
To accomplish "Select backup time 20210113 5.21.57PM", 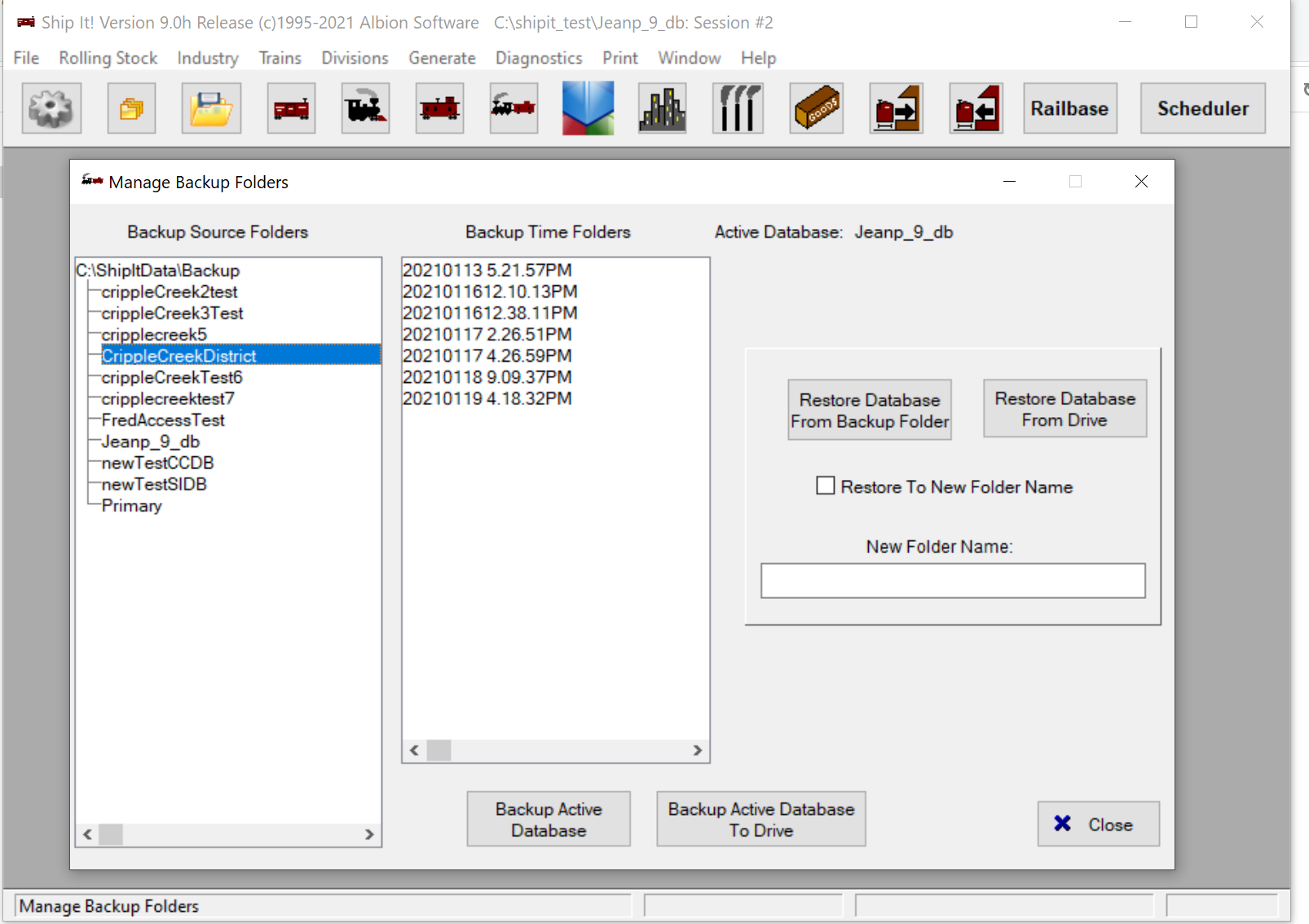I will (487, 270).
